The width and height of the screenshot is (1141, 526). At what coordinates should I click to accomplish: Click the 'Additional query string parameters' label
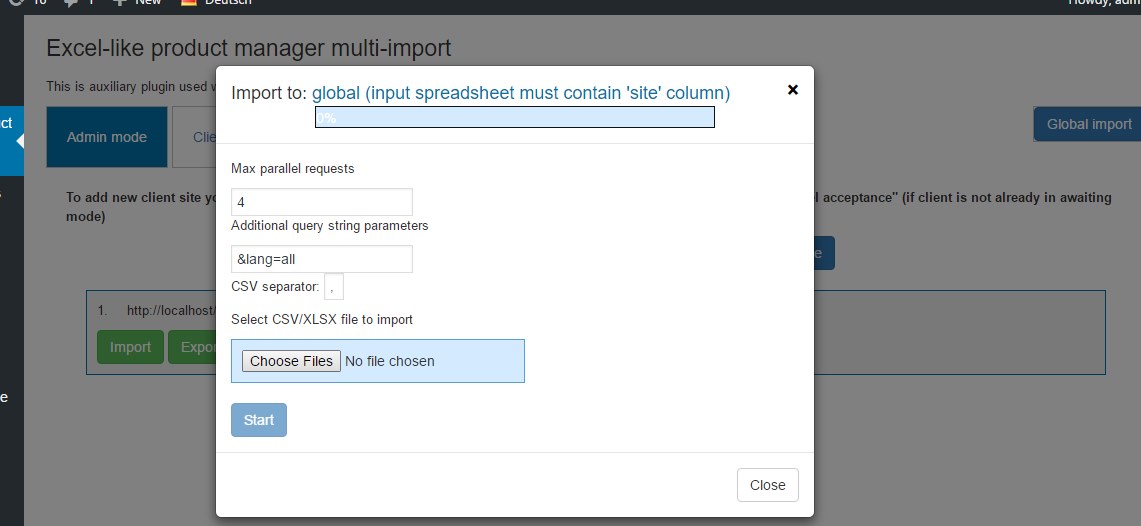coord(330,226)
